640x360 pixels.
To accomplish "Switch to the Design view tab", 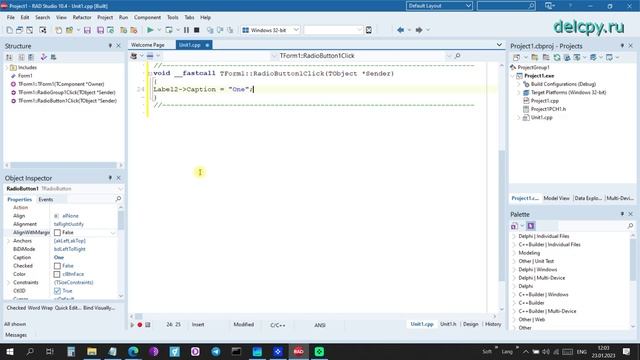I will pyautogui.click(x=471, y=324).
